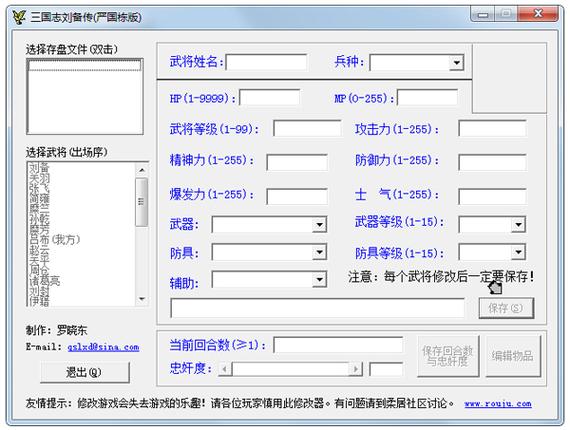This screenshot has width=570, height=430.
Task: Click the MP(0-255) input box
Action: [x=427, y=97]
